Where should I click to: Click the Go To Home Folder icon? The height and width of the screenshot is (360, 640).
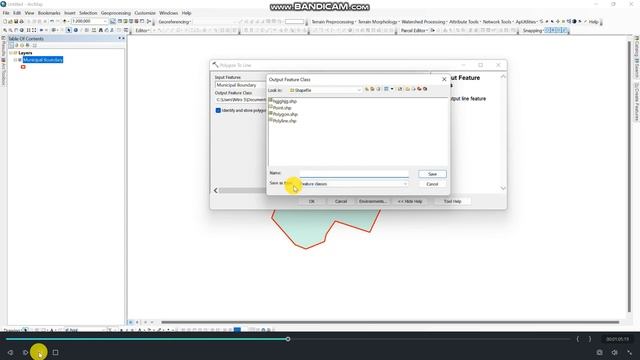pyautogui.click(x=372, y=89)
